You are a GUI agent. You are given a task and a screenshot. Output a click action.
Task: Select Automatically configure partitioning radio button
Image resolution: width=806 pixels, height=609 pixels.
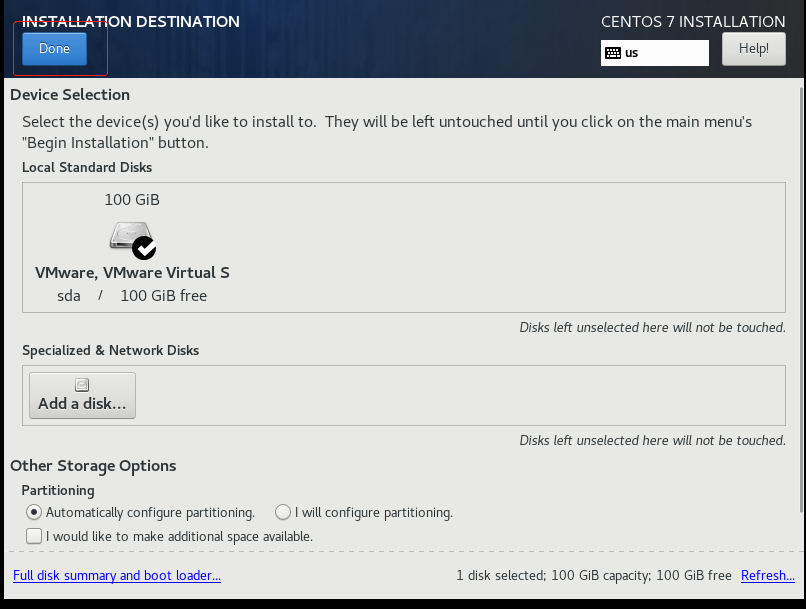pyautogui.click(x=35, y=512)
